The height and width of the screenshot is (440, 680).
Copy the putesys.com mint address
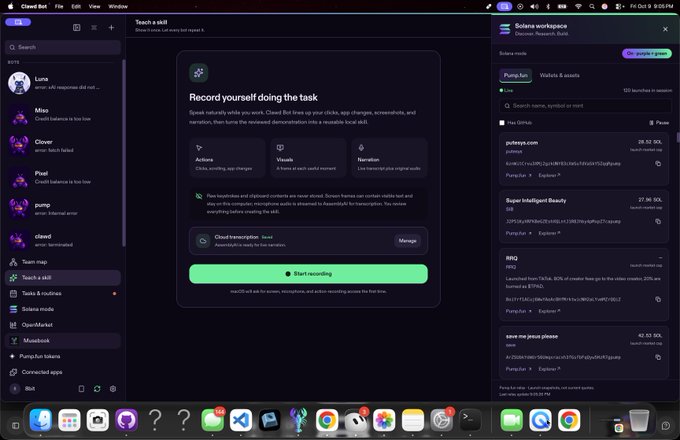point(658,164)
